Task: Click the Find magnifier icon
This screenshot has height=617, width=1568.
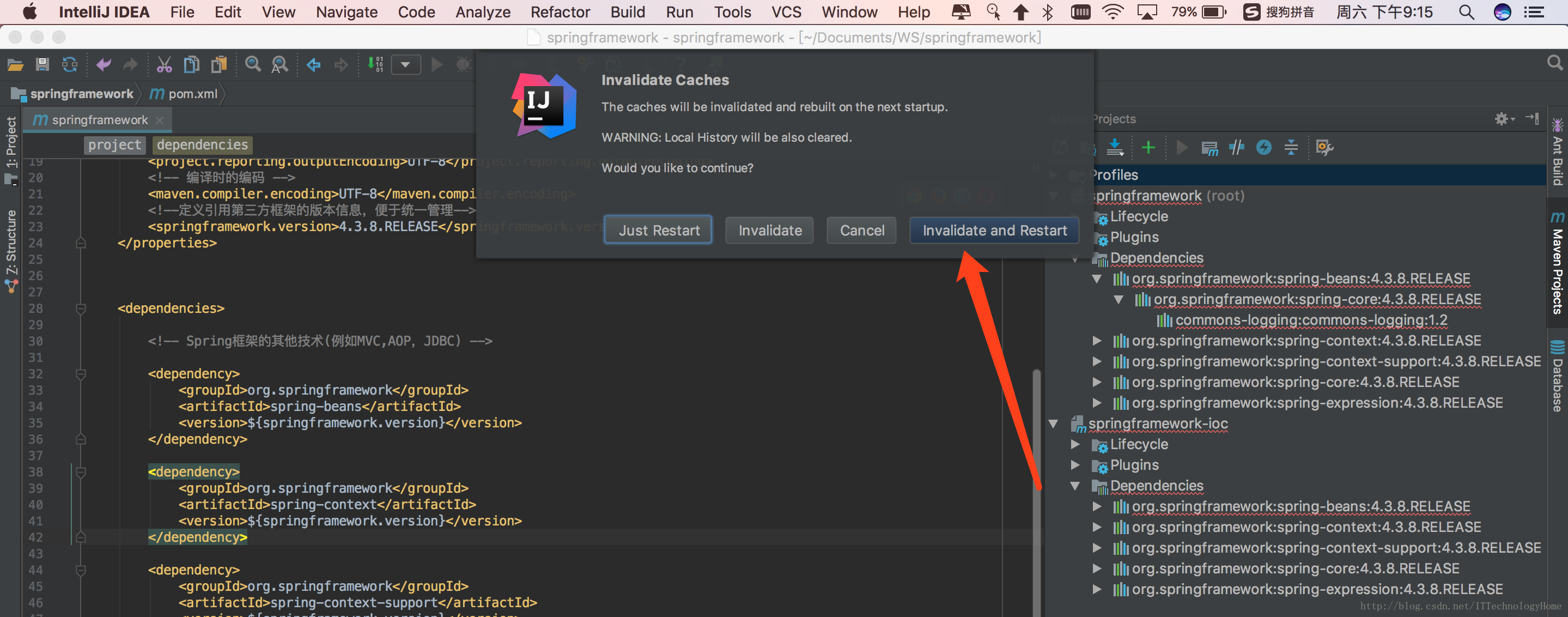Action: (x=253, y=64)
